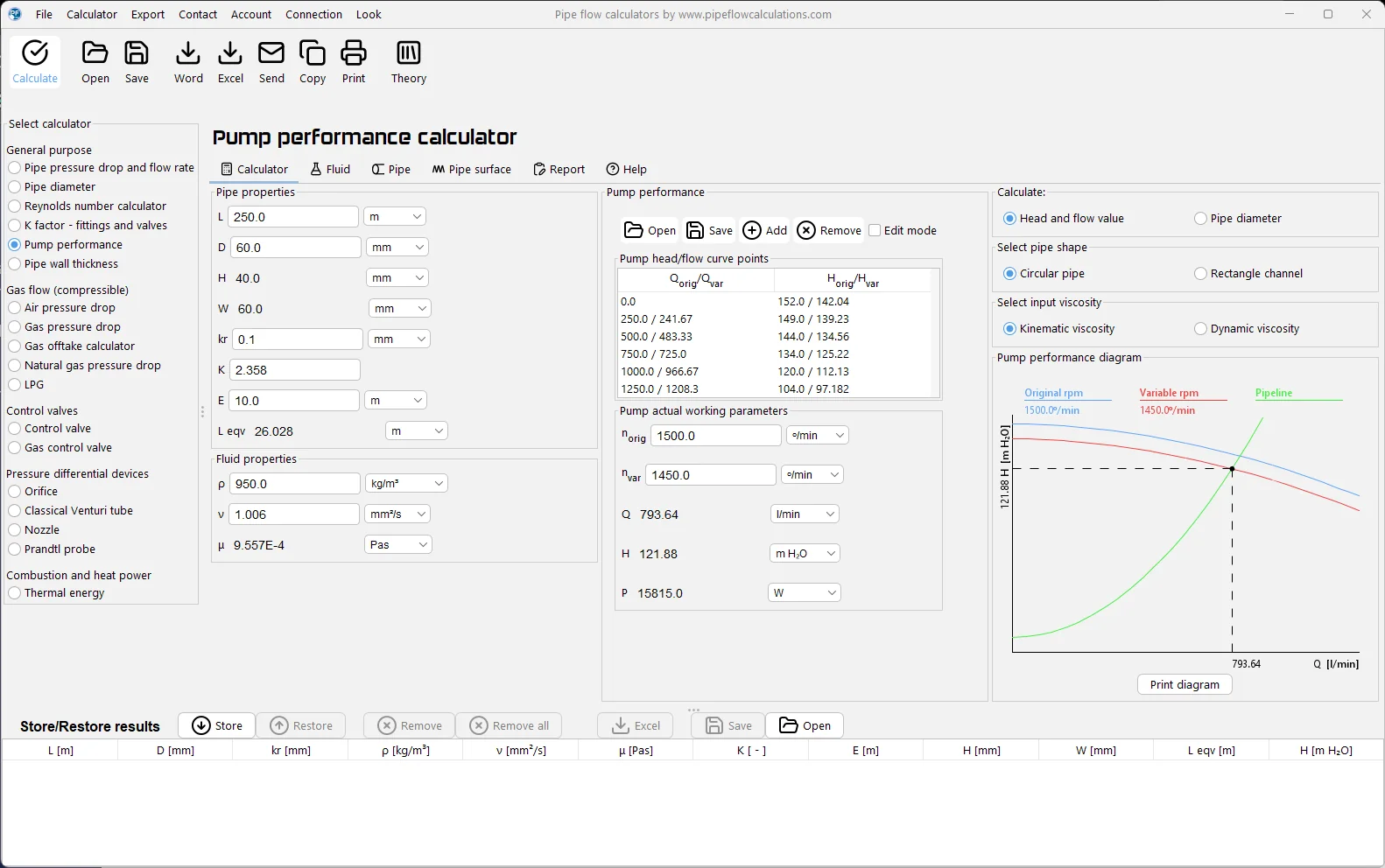Open the viscosity mm²/s unit dropdown
The image size is (1385, 868).
pos(397,514)
